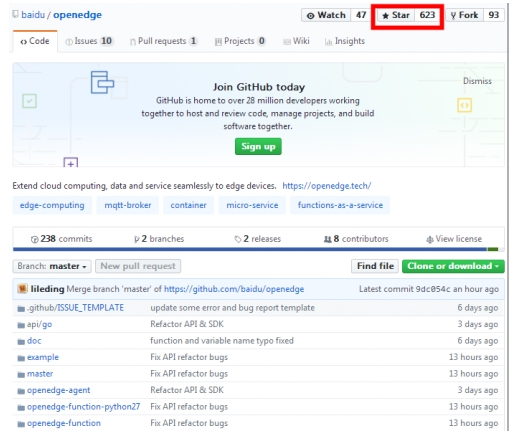The width and height of the screenshot is (509, 433).
Task: Expand the Branch: master dropdown
Action: 52,266
